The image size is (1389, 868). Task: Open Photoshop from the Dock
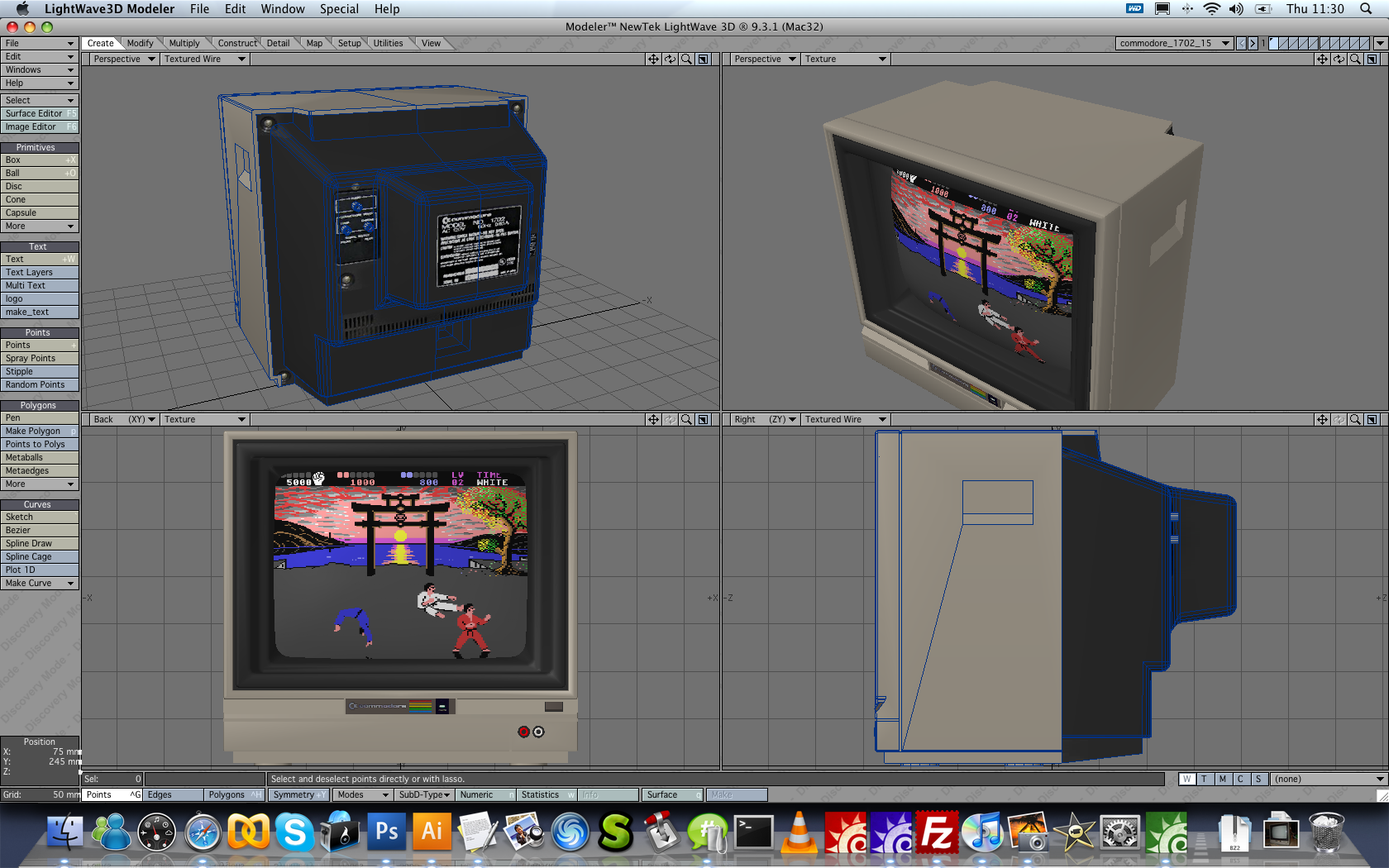tap(386, 832)
